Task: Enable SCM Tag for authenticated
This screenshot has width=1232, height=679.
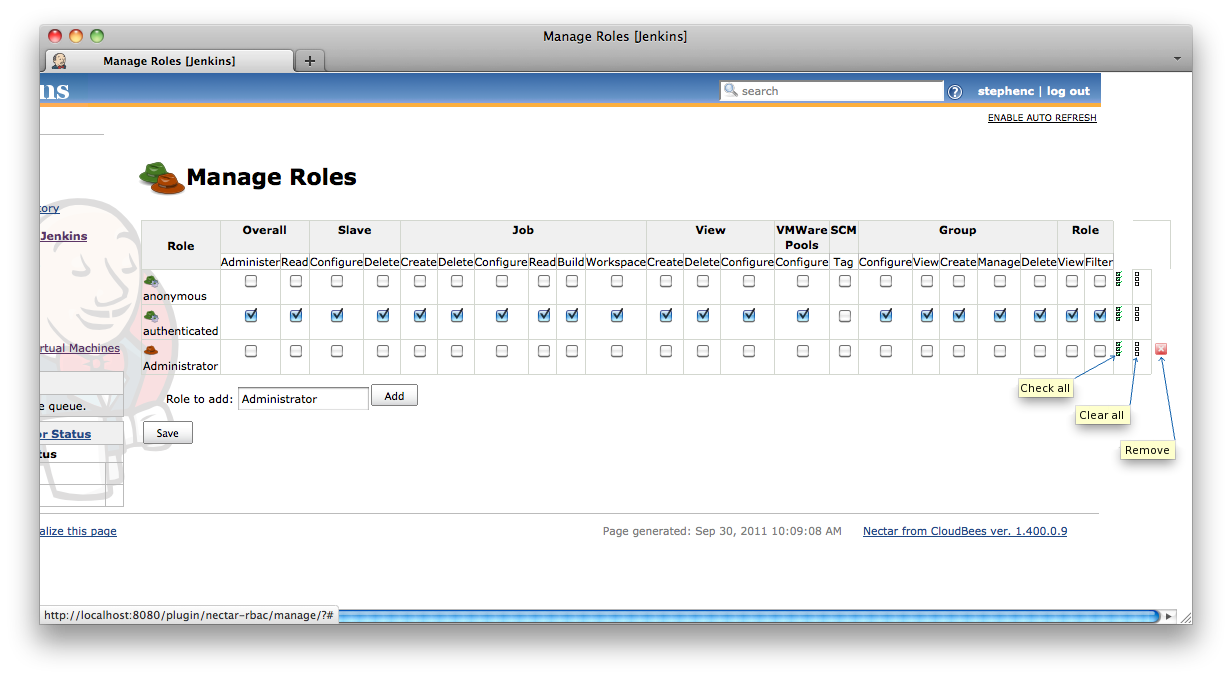Action: tap(845, 316)
